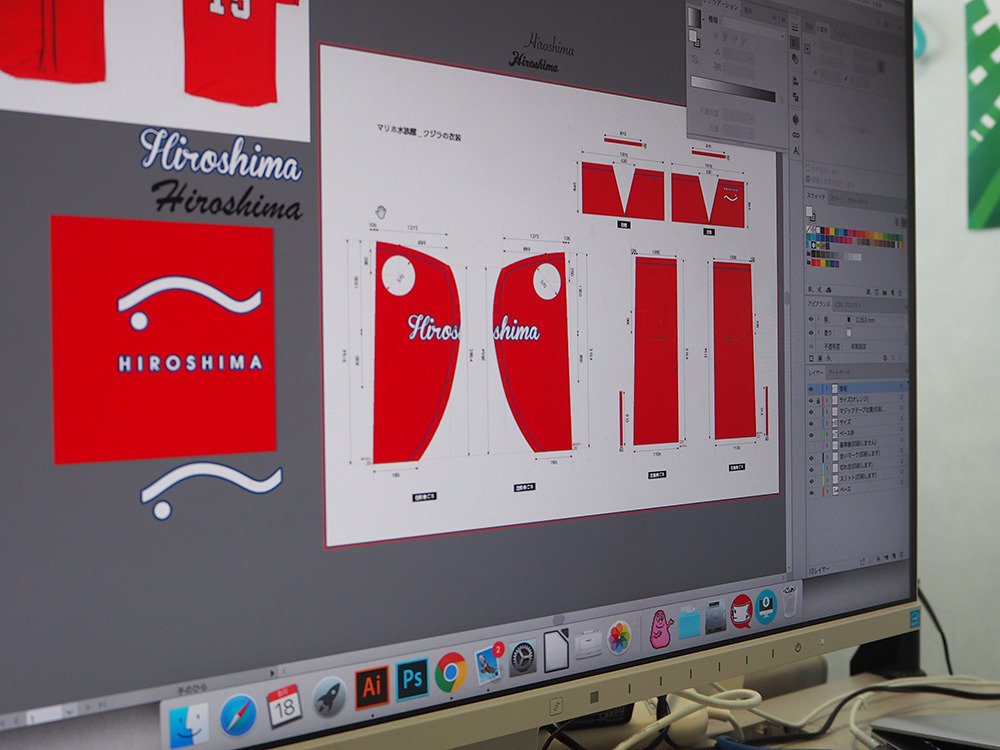The image size is (1000, 750).
Task: Toggle stroke (線) visibility in Appearance
Action: [x=811, y=319]
